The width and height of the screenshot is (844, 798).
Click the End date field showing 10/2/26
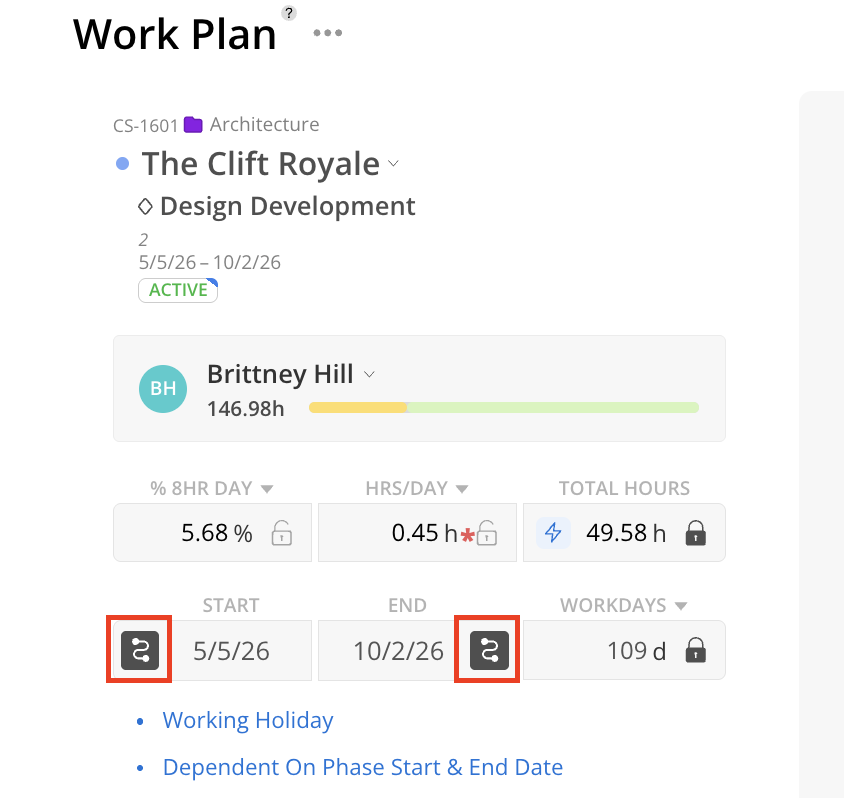(398, 652)
